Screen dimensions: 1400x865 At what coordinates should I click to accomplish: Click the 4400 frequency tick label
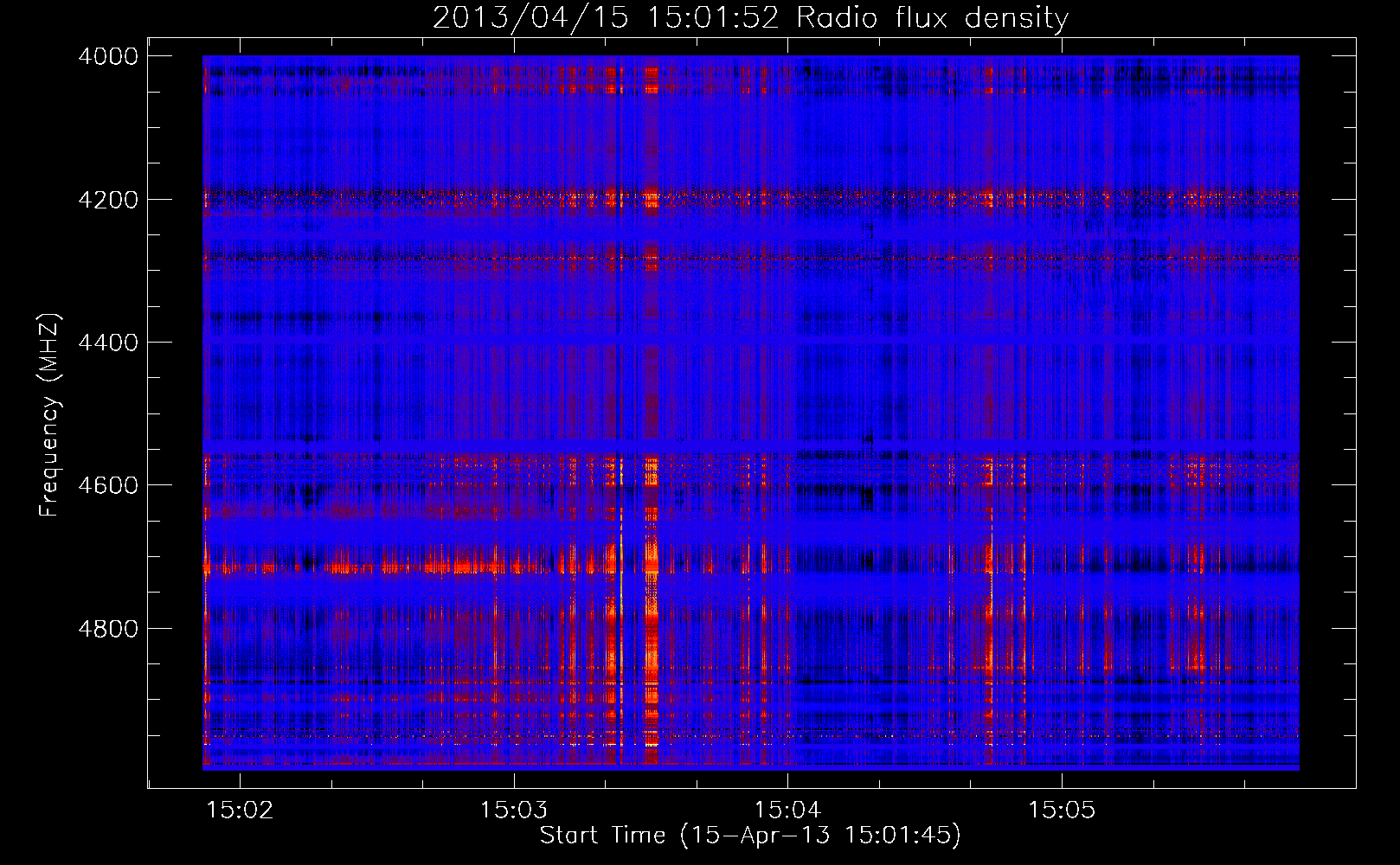pyautogui.click(x=108, y=343)
